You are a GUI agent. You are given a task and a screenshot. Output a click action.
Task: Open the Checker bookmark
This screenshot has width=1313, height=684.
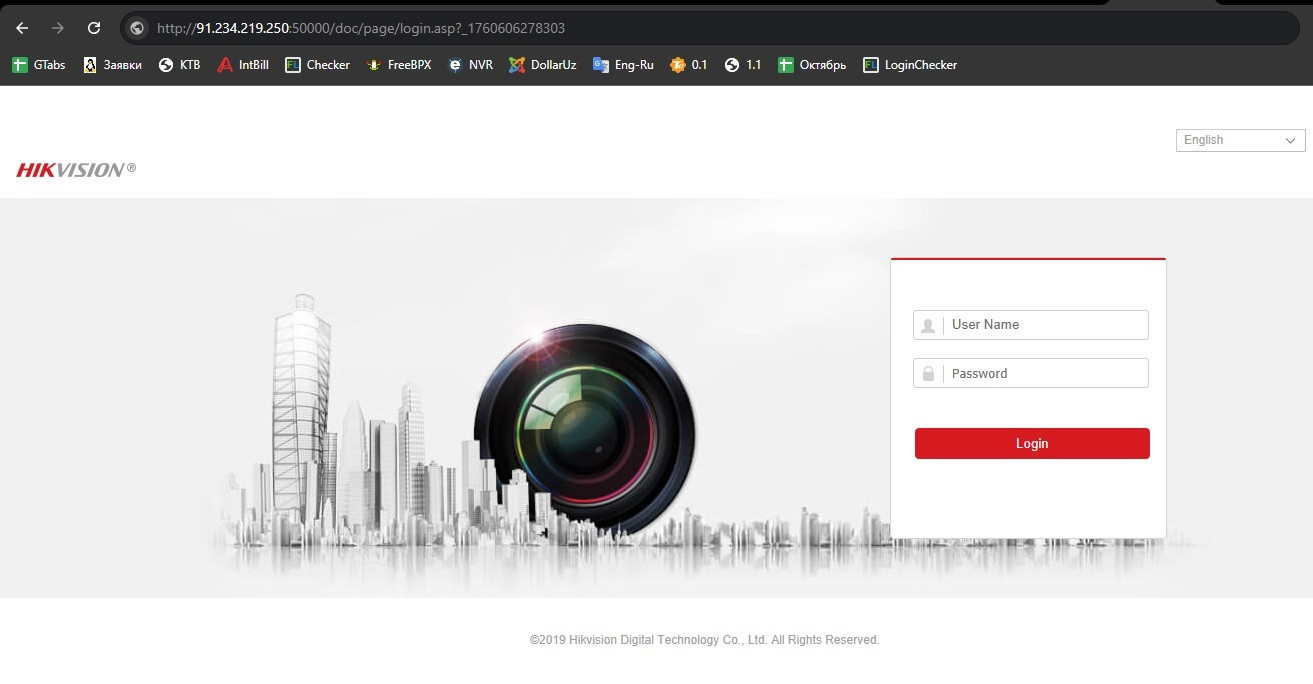tap(317, 65)
